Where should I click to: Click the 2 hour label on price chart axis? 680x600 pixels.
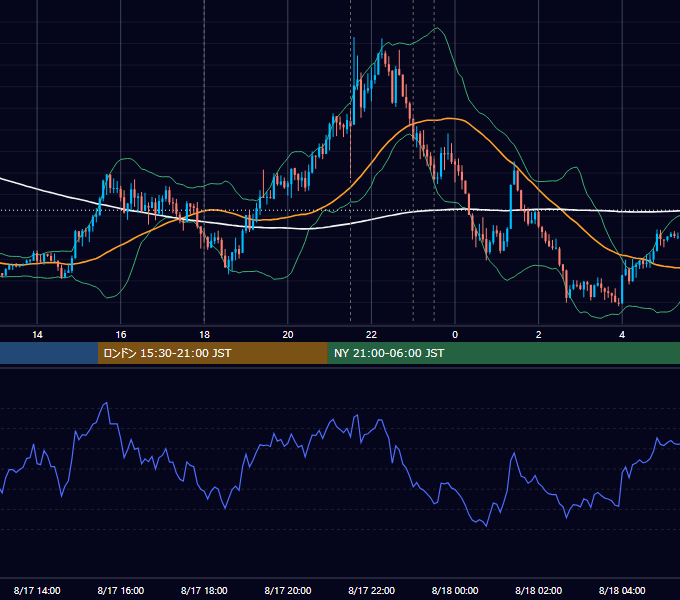pyautogui.click(x=538, y=335)
